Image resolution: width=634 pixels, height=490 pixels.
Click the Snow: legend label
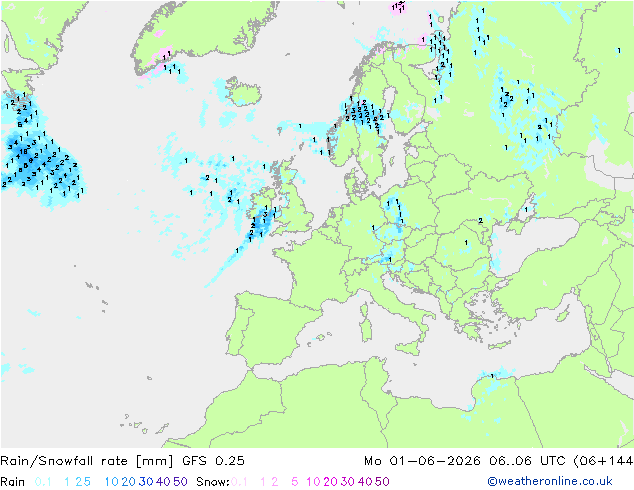(x=213, y=482)
